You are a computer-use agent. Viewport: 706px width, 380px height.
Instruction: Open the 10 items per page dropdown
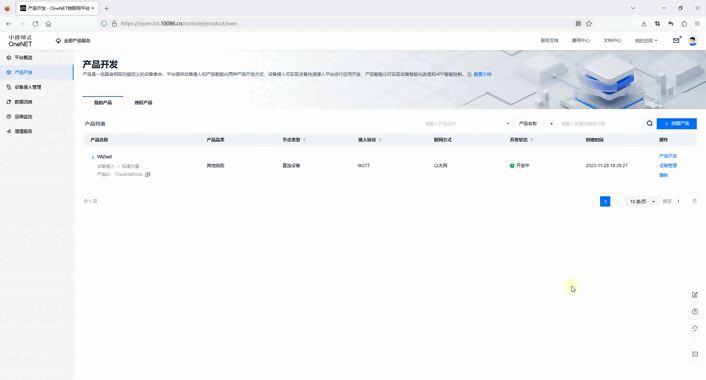click(x=642, y=201)
